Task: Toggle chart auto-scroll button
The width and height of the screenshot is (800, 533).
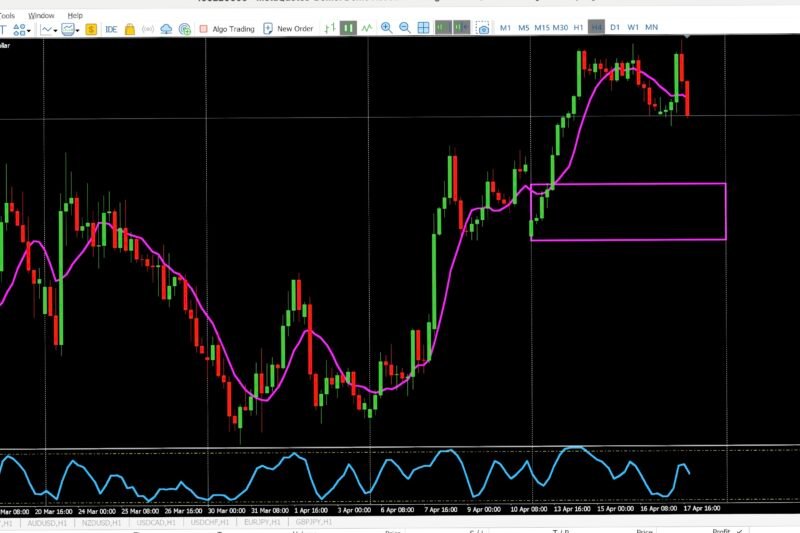Action: click(443, 27)
